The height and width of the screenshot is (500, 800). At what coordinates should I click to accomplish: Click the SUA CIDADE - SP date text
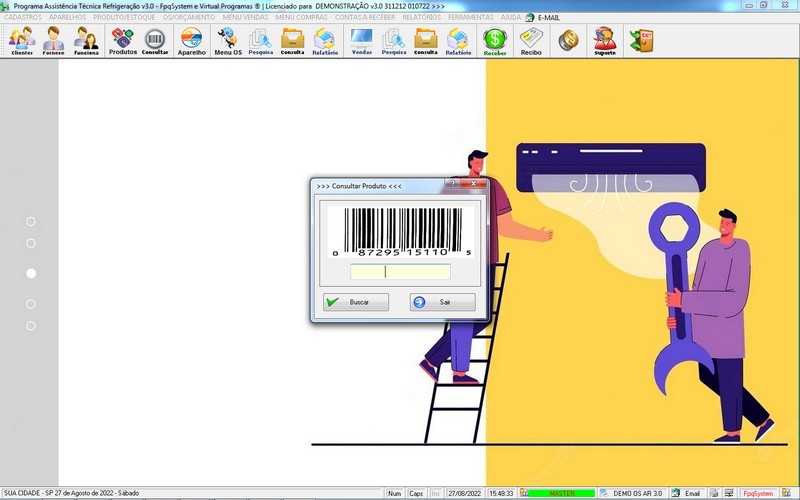[71, 493]
